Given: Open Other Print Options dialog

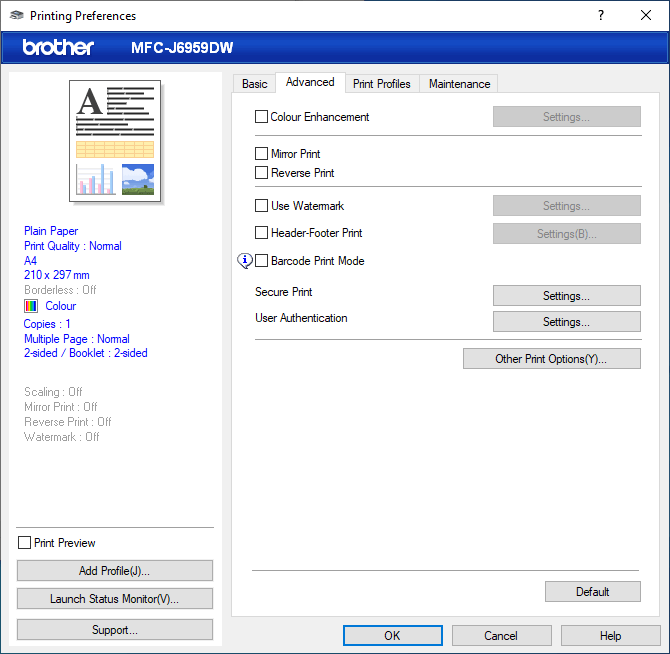Looking at the screenshot, I should 551,359.
